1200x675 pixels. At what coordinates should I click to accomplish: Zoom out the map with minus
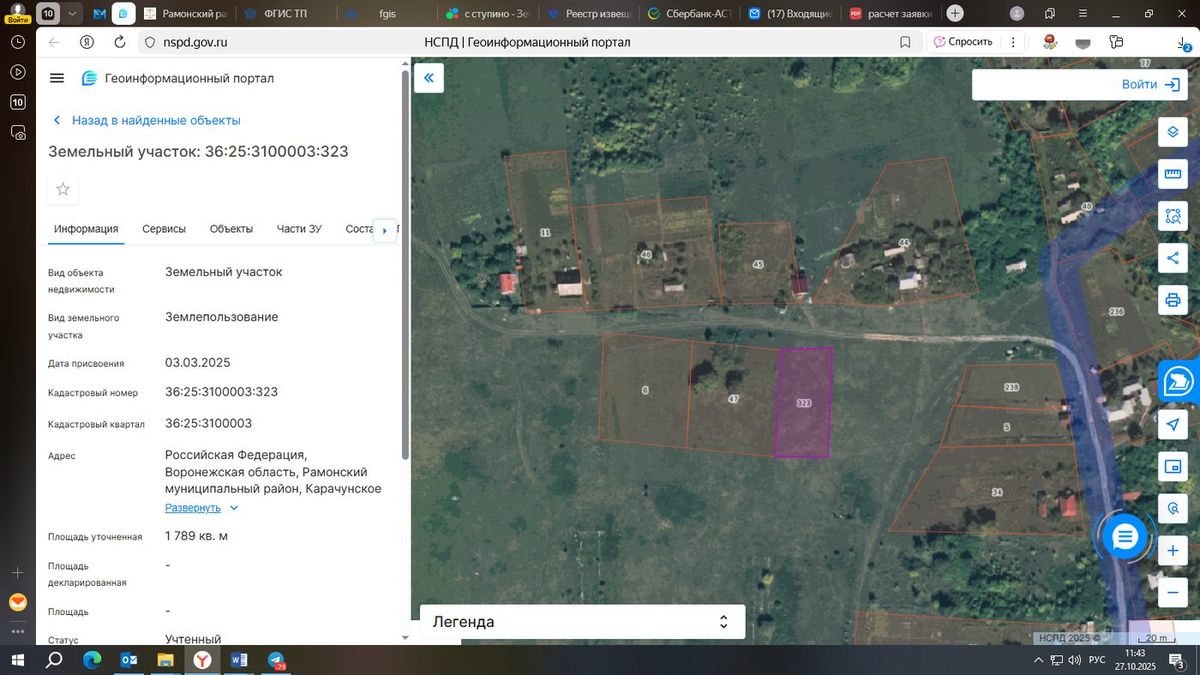pyautogui.click(x=1172, y=592)
